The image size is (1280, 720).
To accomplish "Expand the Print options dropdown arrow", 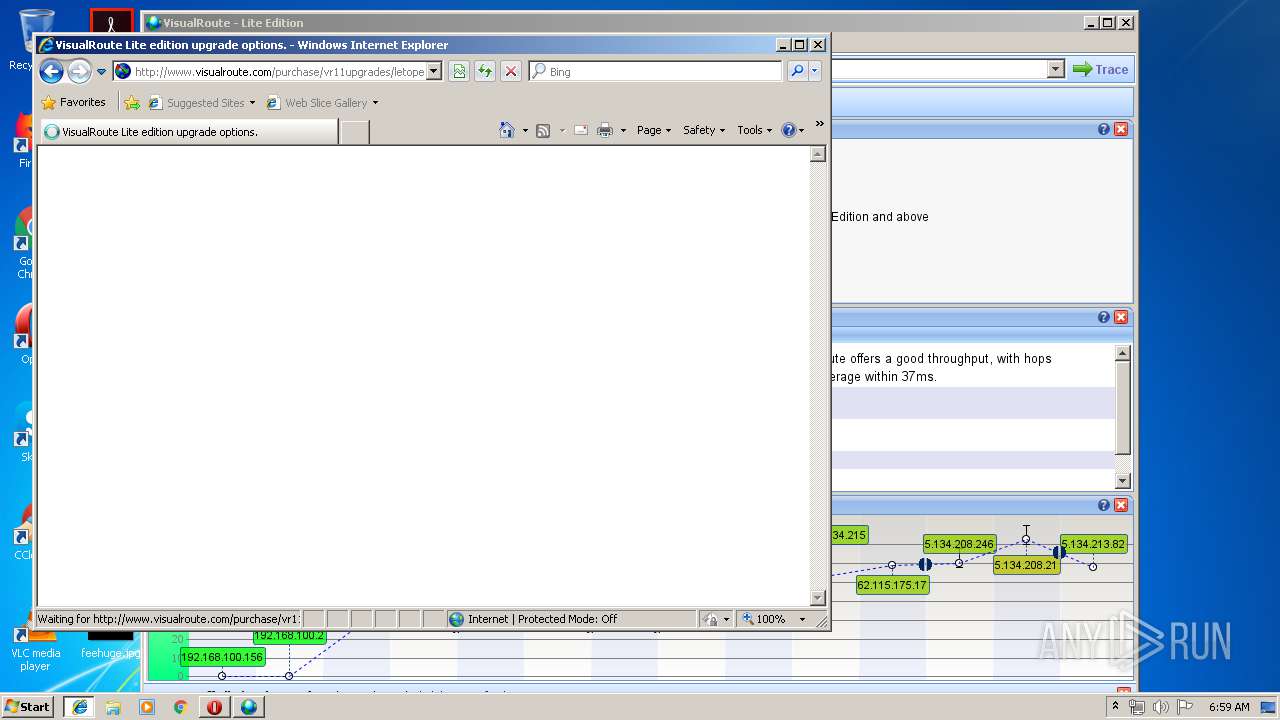I will (623, 130).
